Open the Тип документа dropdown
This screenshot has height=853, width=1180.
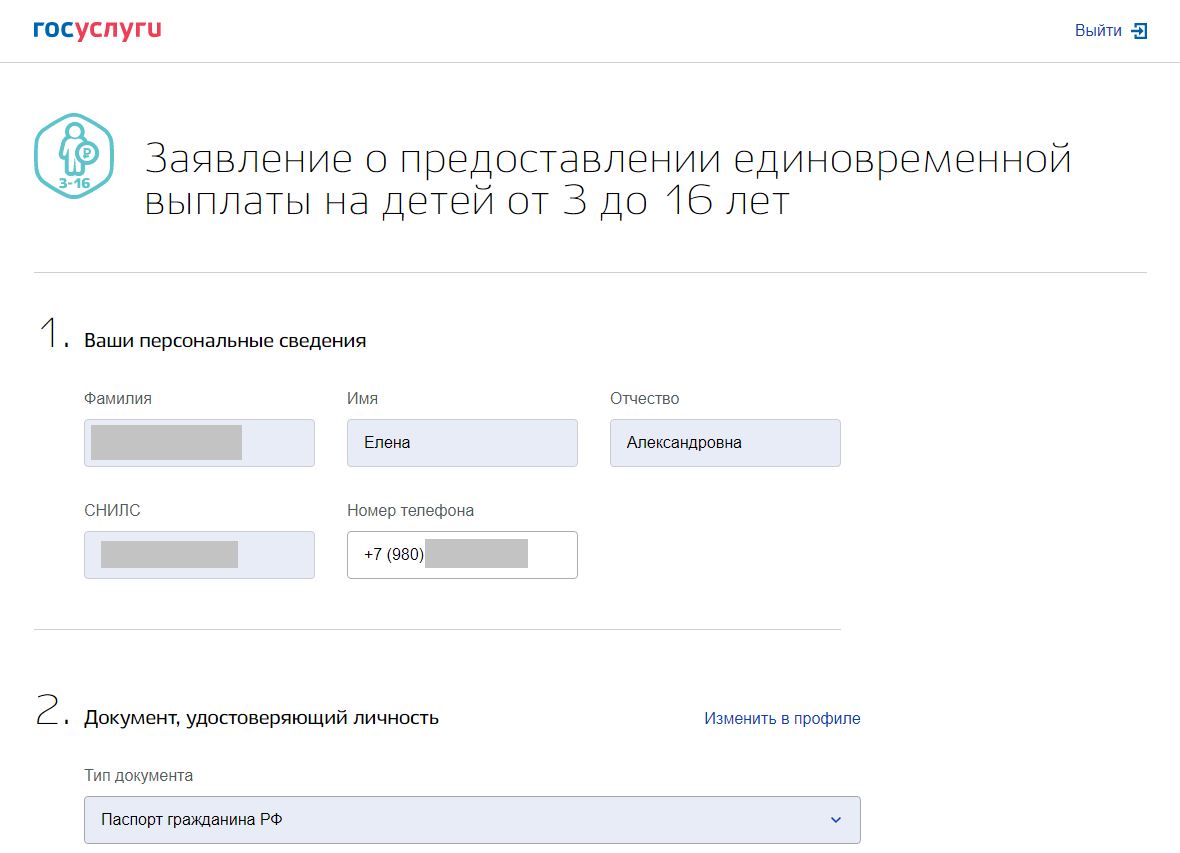click(x=472, y=820)
